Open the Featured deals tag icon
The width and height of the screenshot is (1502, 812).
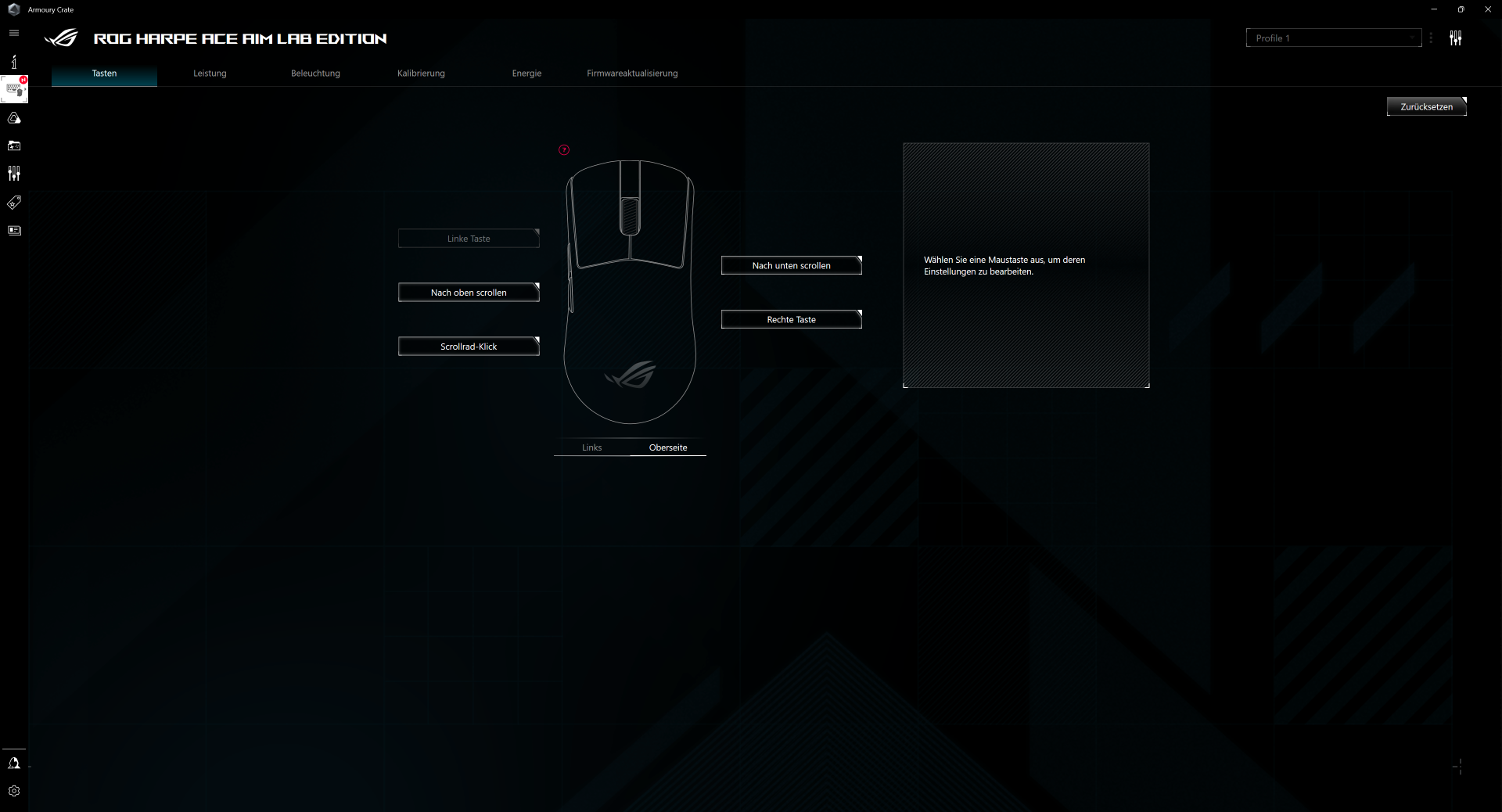pyautogui.click(x=14, y=203)
